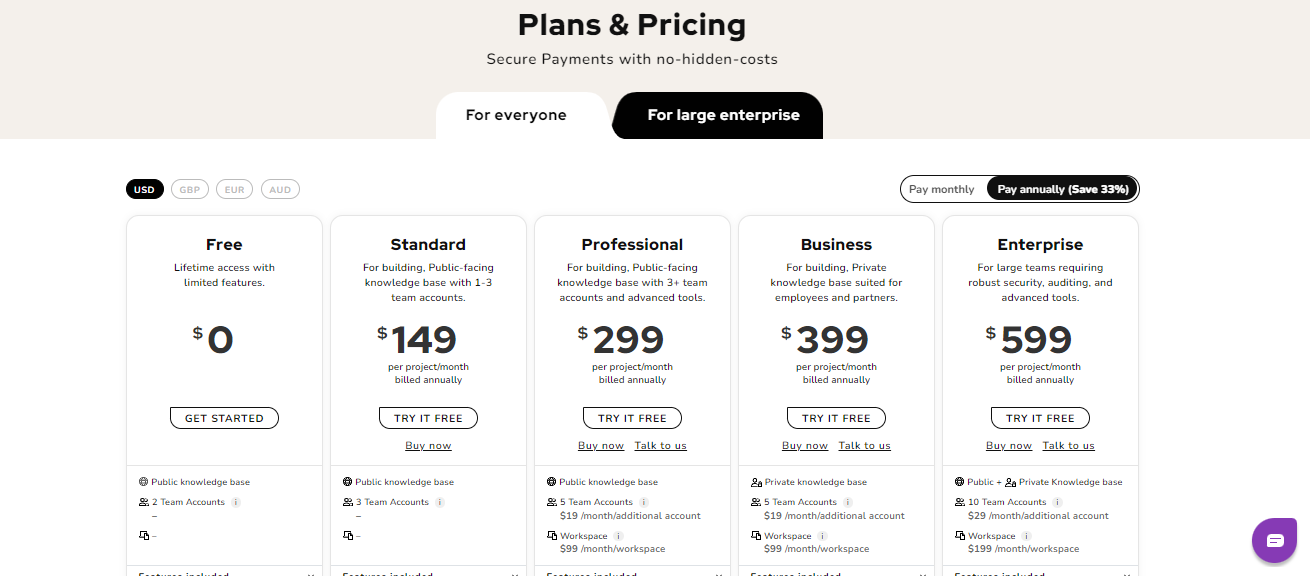Click the private knowledge base lock icon on Business plan
This screenshot has height=576, width=1310.
point(756,481)
